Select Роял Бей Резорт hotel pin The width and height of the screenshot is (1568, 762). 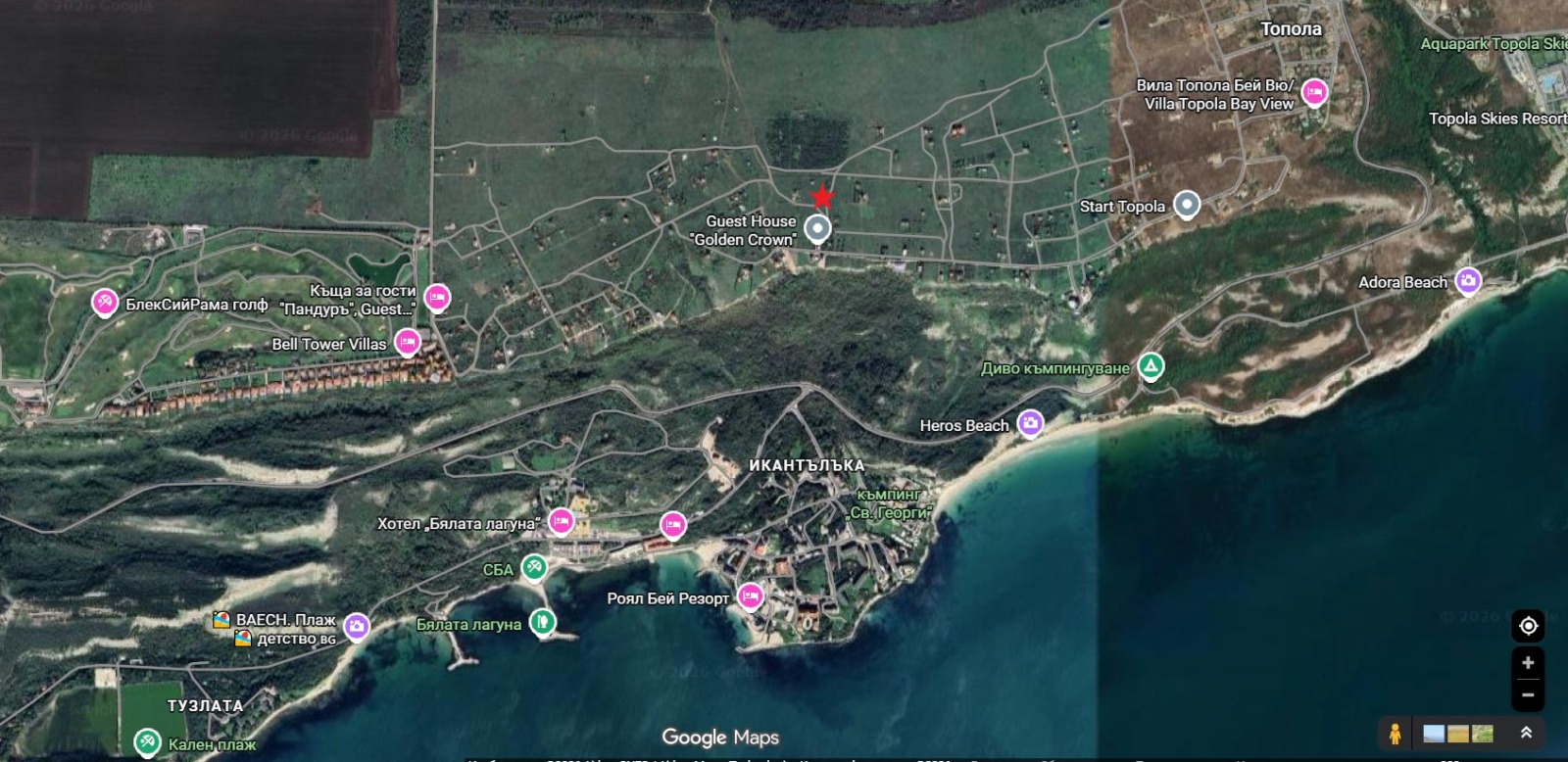(x=750, y=595)
